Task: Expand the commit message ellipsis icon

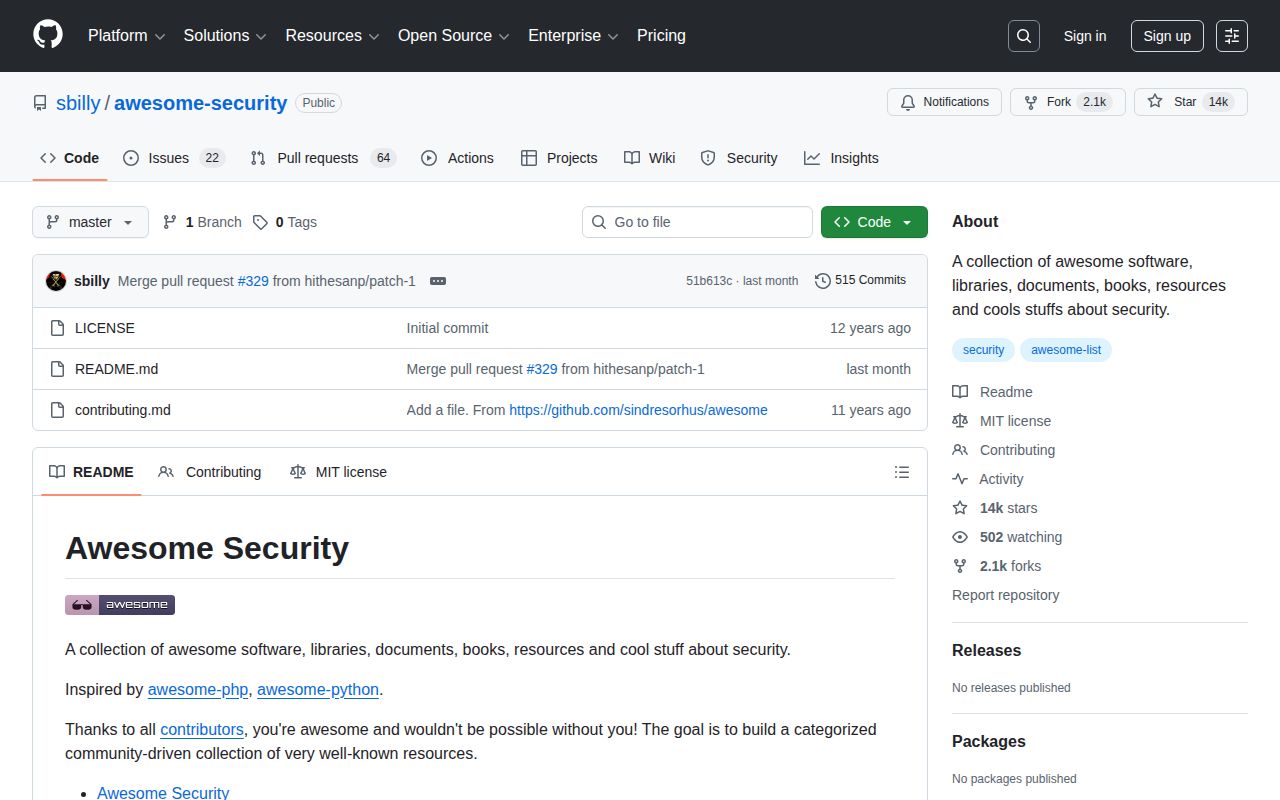Action: pos(437,281)
